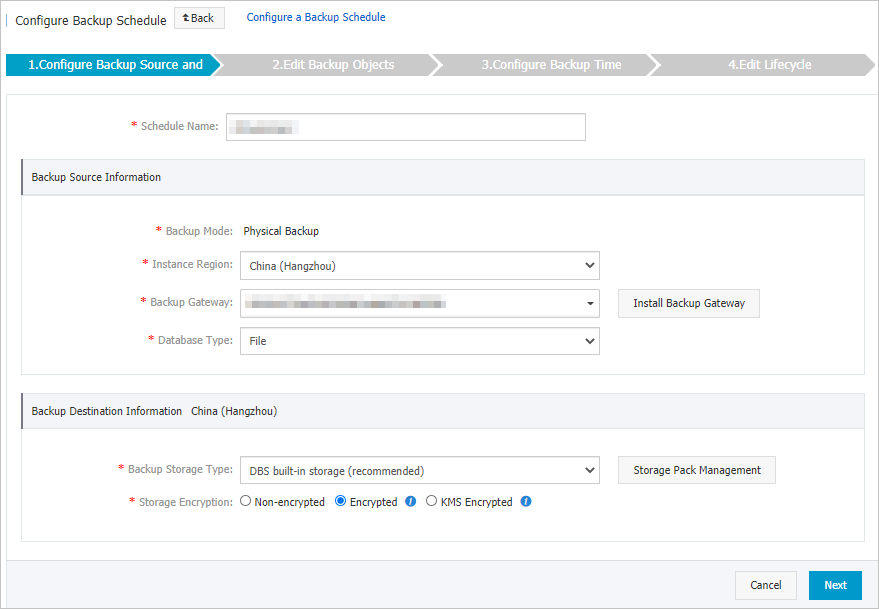Open Storage Pack Management
Viewport: 879px width, 609px height.
tap(696, 470)
